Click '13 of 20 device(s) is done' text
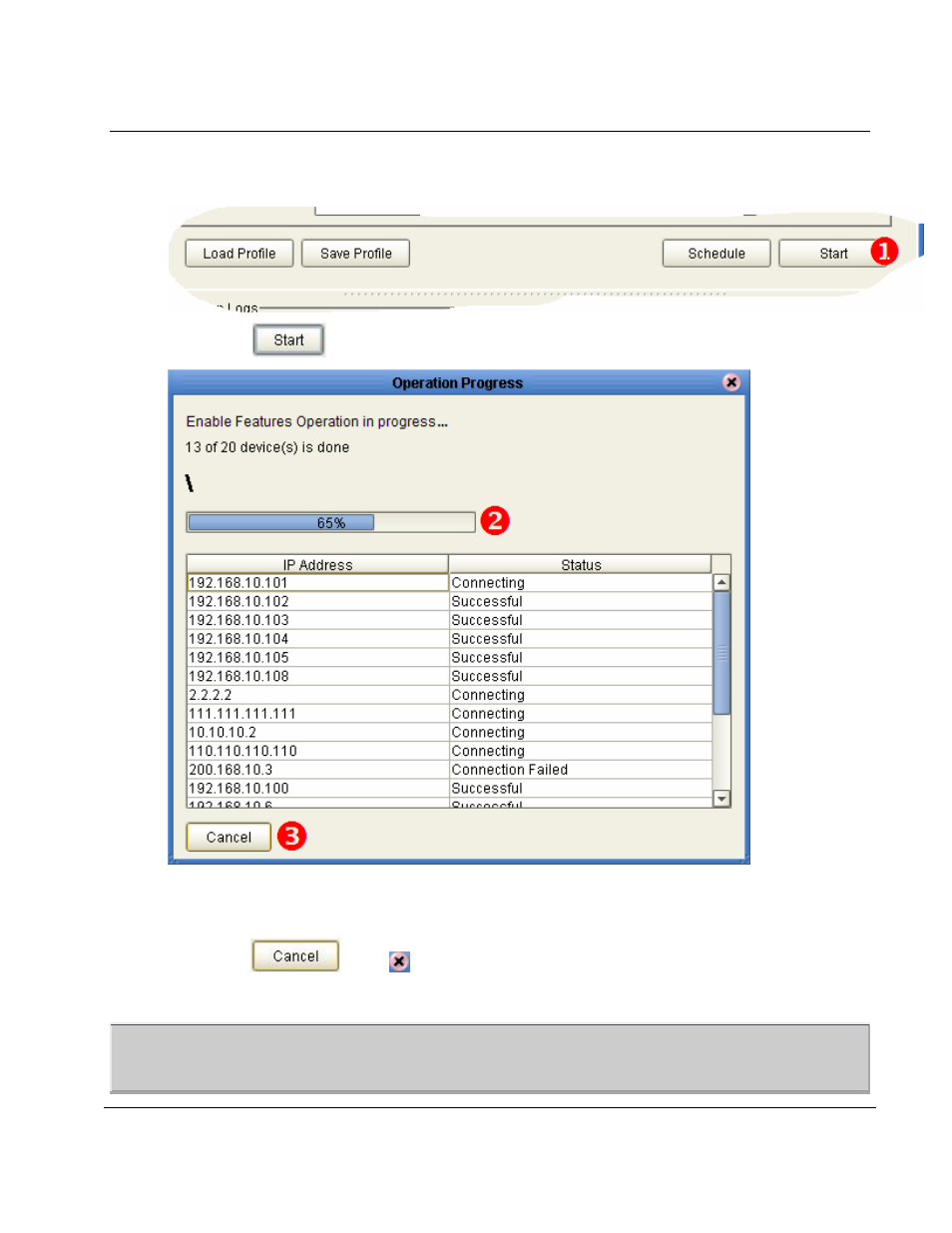 267,447
